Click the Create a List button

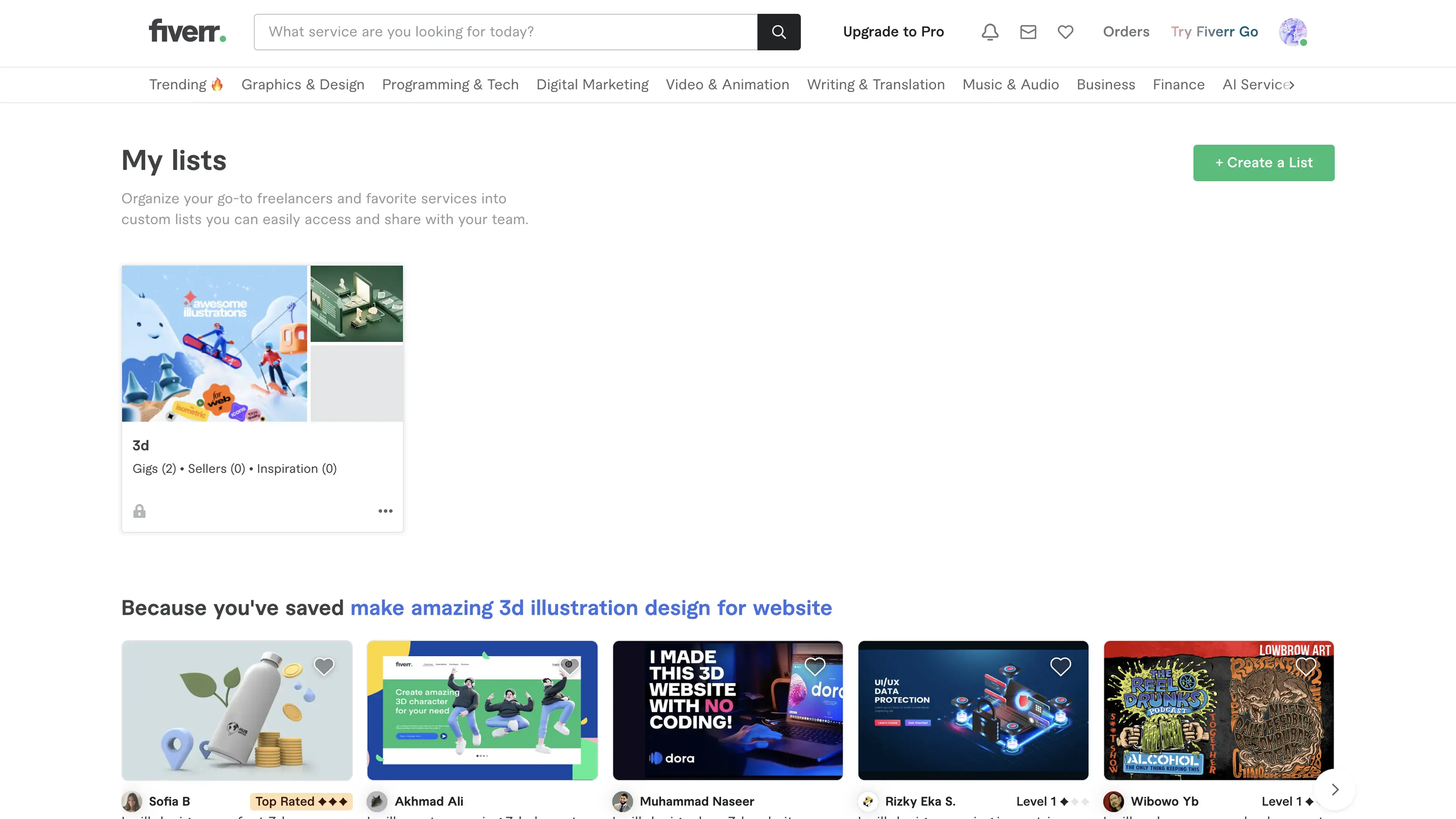[x=1263, y=163]
